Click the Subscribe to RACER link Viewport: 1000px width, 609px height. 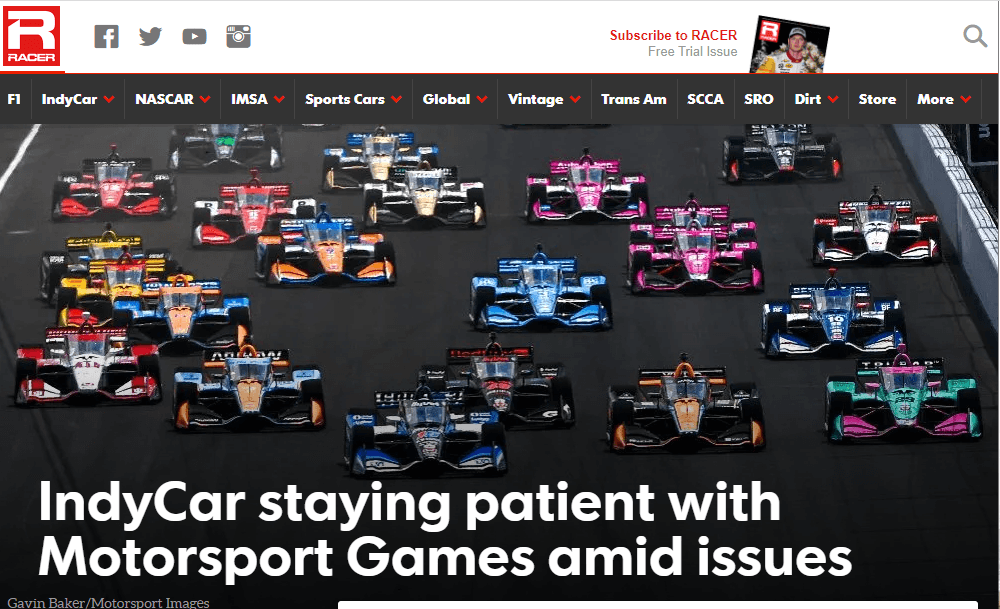click(673, 35)
